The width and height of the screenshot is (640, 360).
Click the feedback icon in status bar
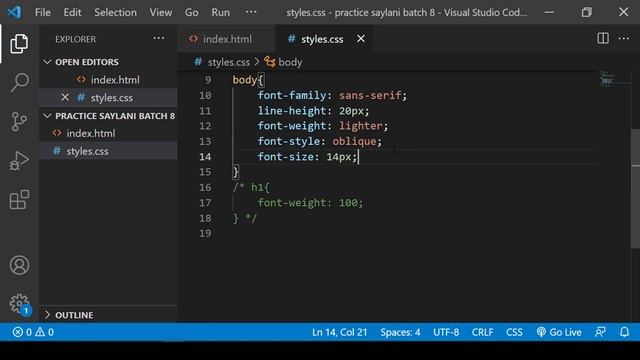pyautogui.click(x=600, y=332)
